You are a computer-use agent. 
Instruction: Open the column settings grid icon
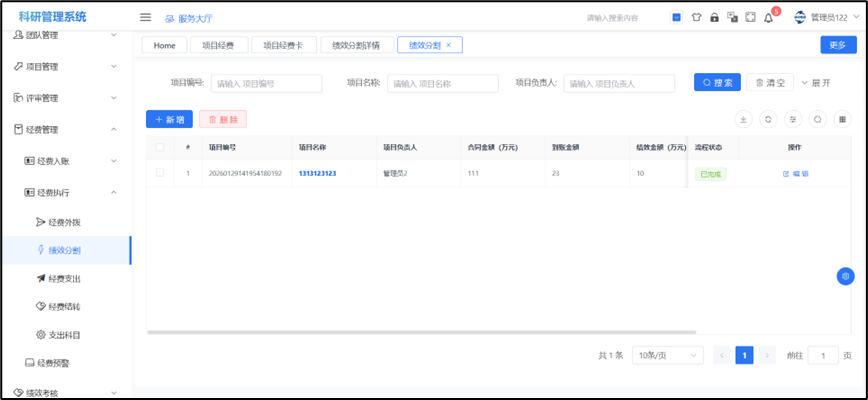(843, 119)
